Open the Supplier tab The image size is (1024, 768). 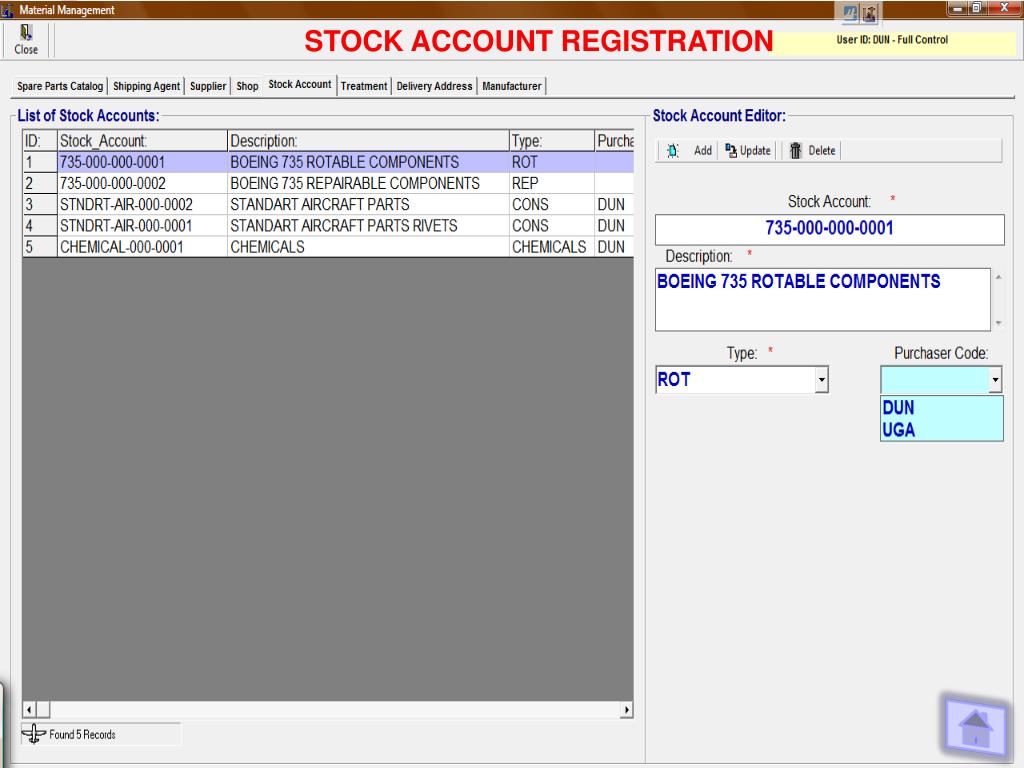point(208,86)
